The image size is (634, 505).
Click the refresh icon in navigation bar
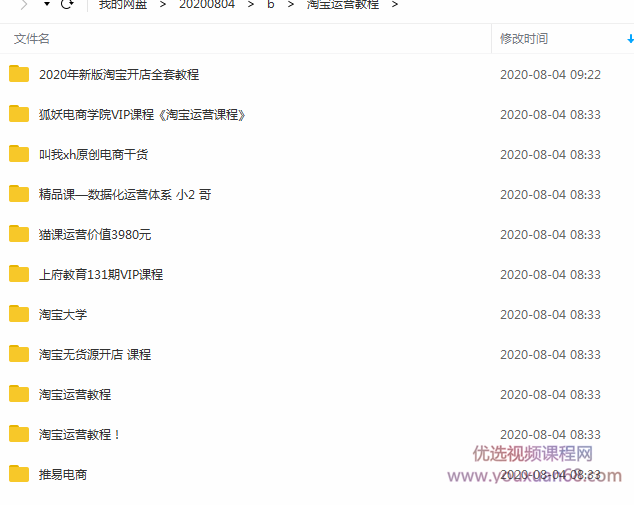[x=67, y=4]
